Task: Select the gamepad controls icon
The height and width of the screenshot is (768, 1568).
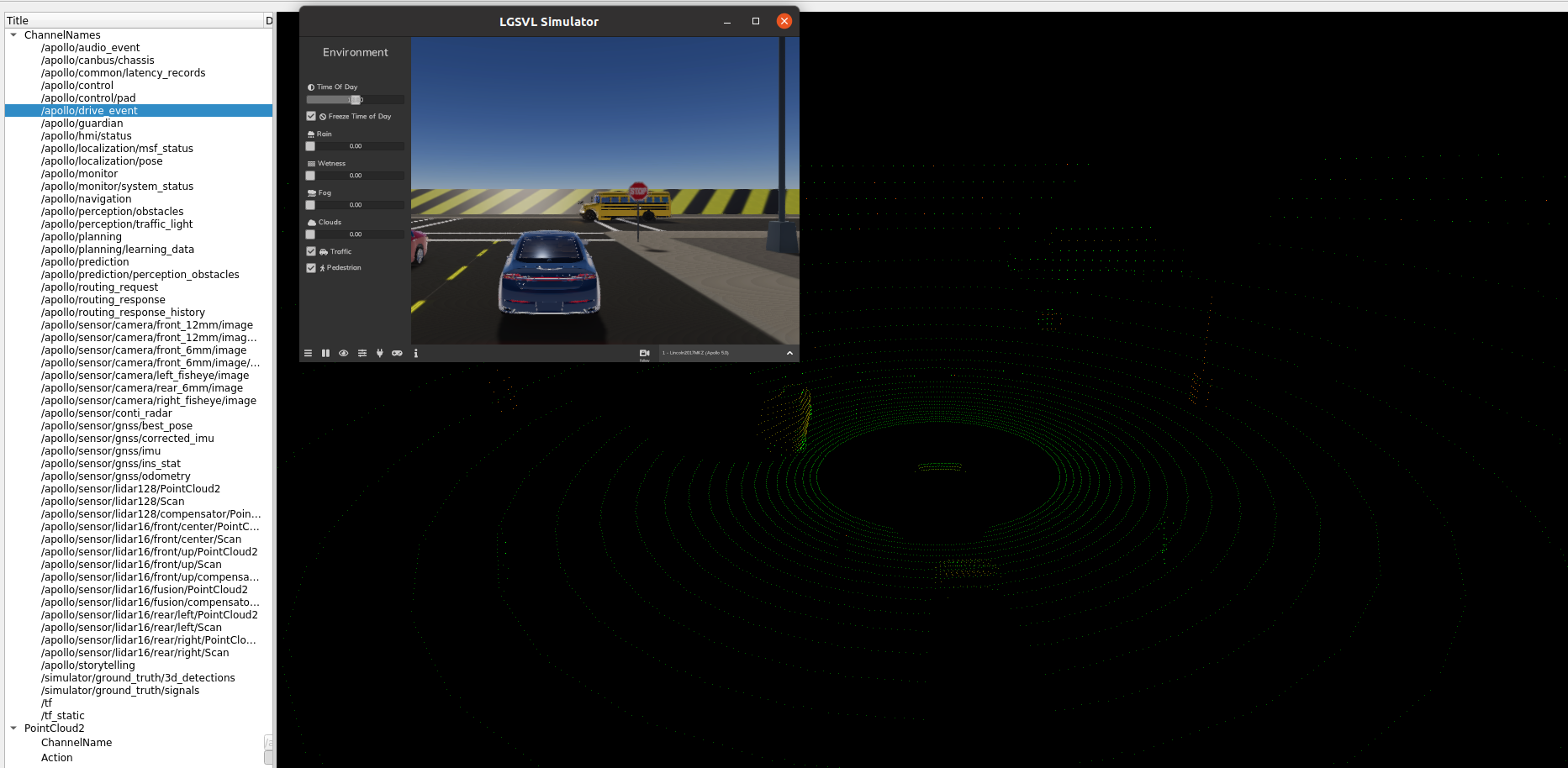Action: (x=397, y=353)
